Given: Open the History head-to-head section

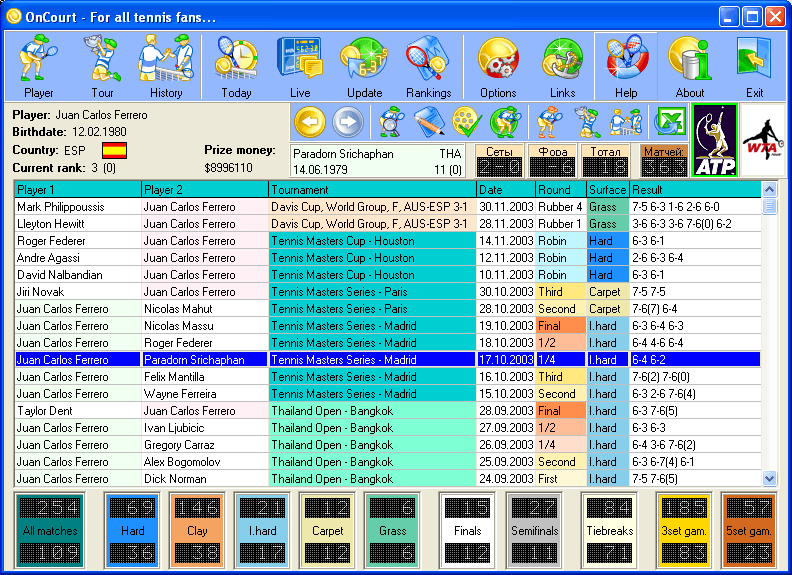Looking at the screenshot, I should click(166, 66).
